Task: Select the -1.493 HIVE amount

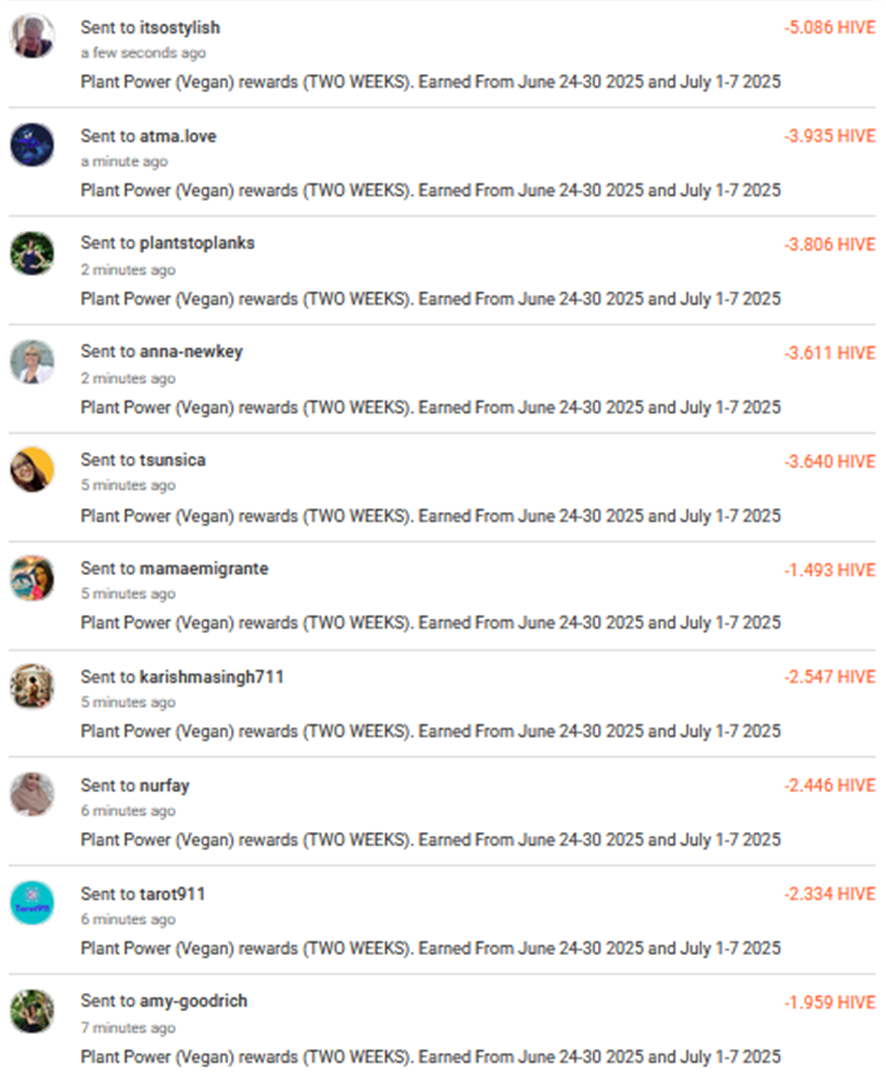Action: click(830, 570)
